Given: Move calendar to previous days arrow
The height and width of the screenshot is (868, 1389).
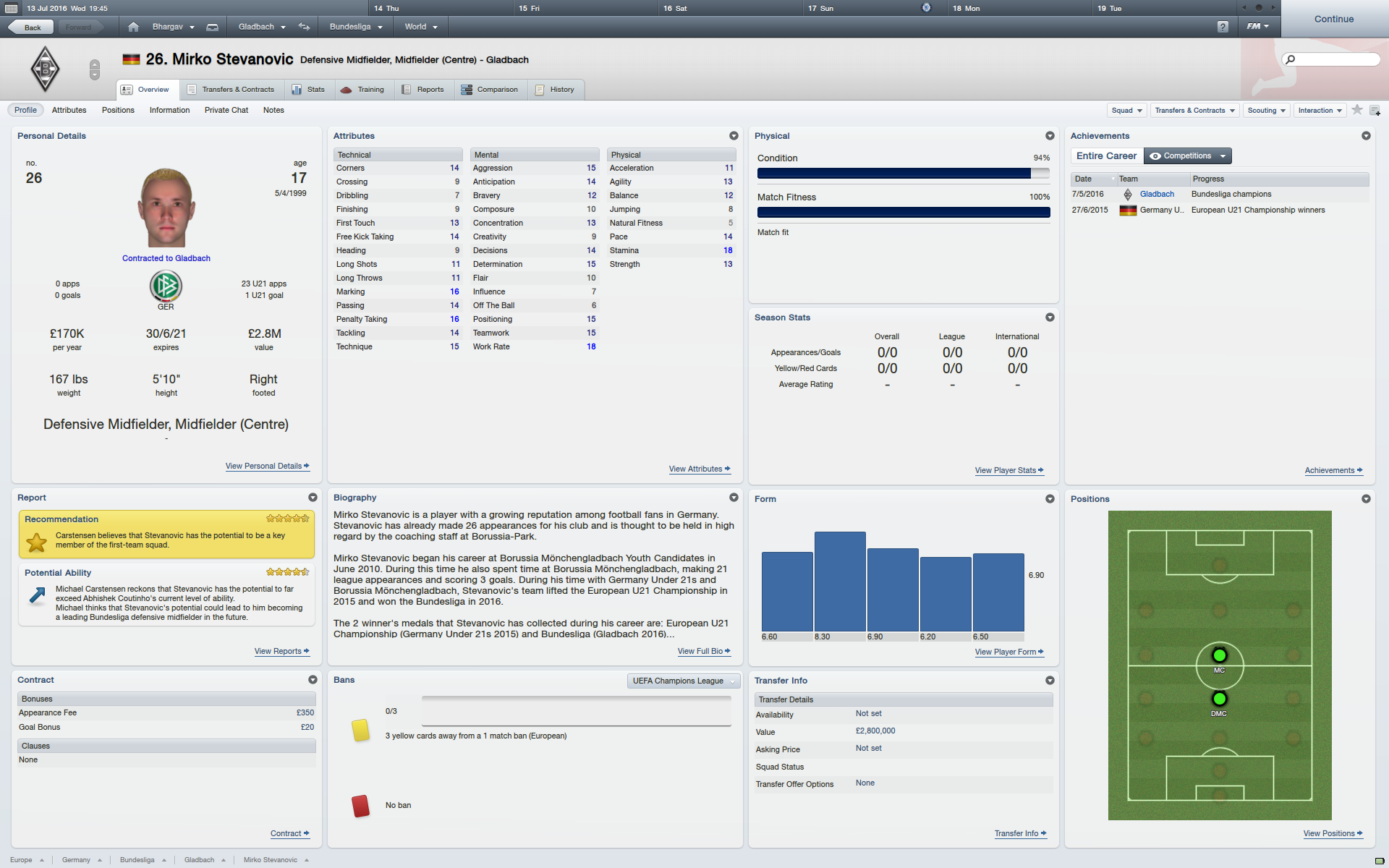Looking at the screenshot, I should (1244, 8).
